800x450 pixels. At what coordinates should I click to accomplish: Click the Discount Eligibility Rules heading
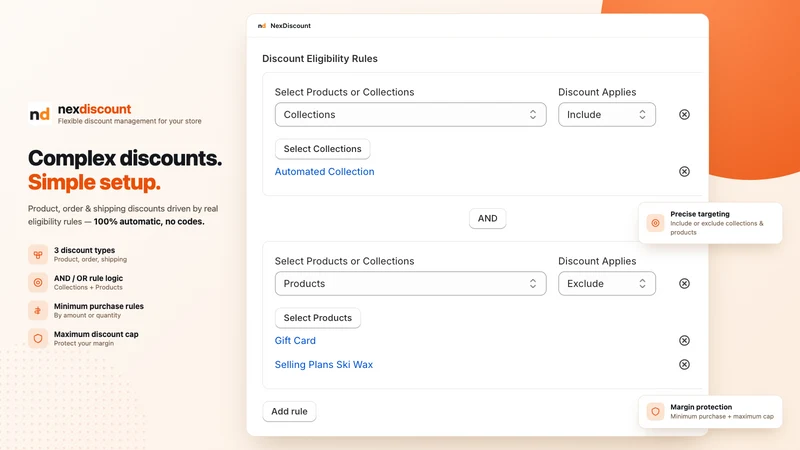pyautogui.click(x=320, y=59)
